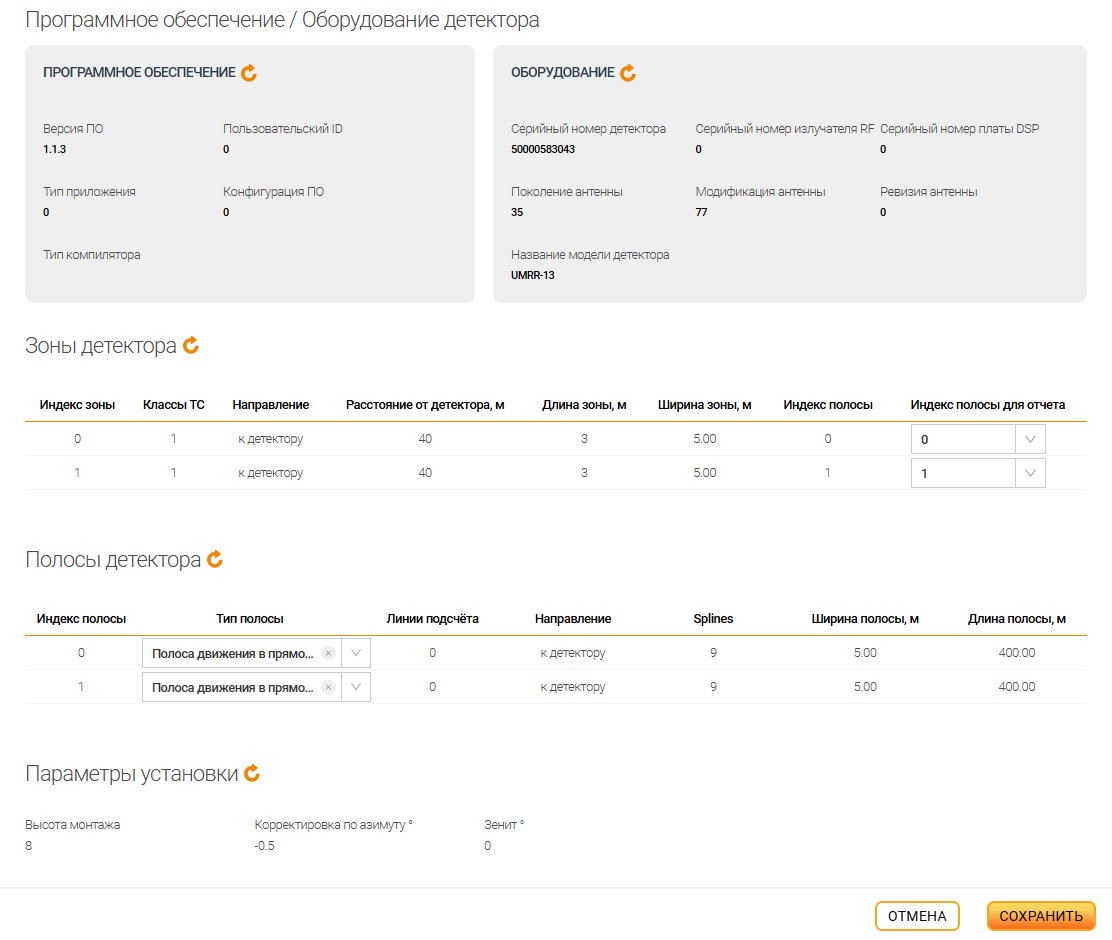Viewport: 1112px width, 940px height.
Task: Click the Высота монтажа label
Action: click(72, 824)
